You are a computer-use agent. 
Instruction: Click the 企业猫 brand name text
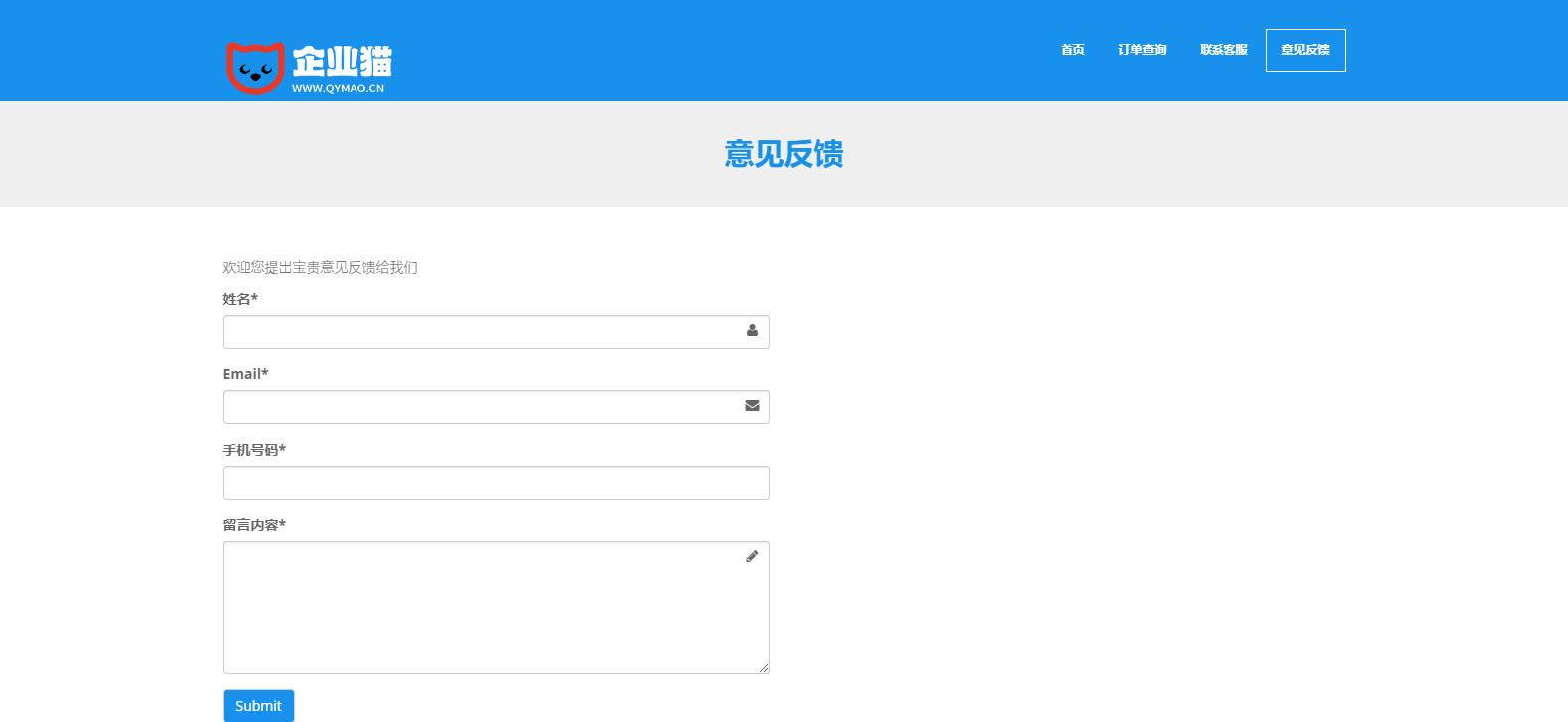[342, 62]
